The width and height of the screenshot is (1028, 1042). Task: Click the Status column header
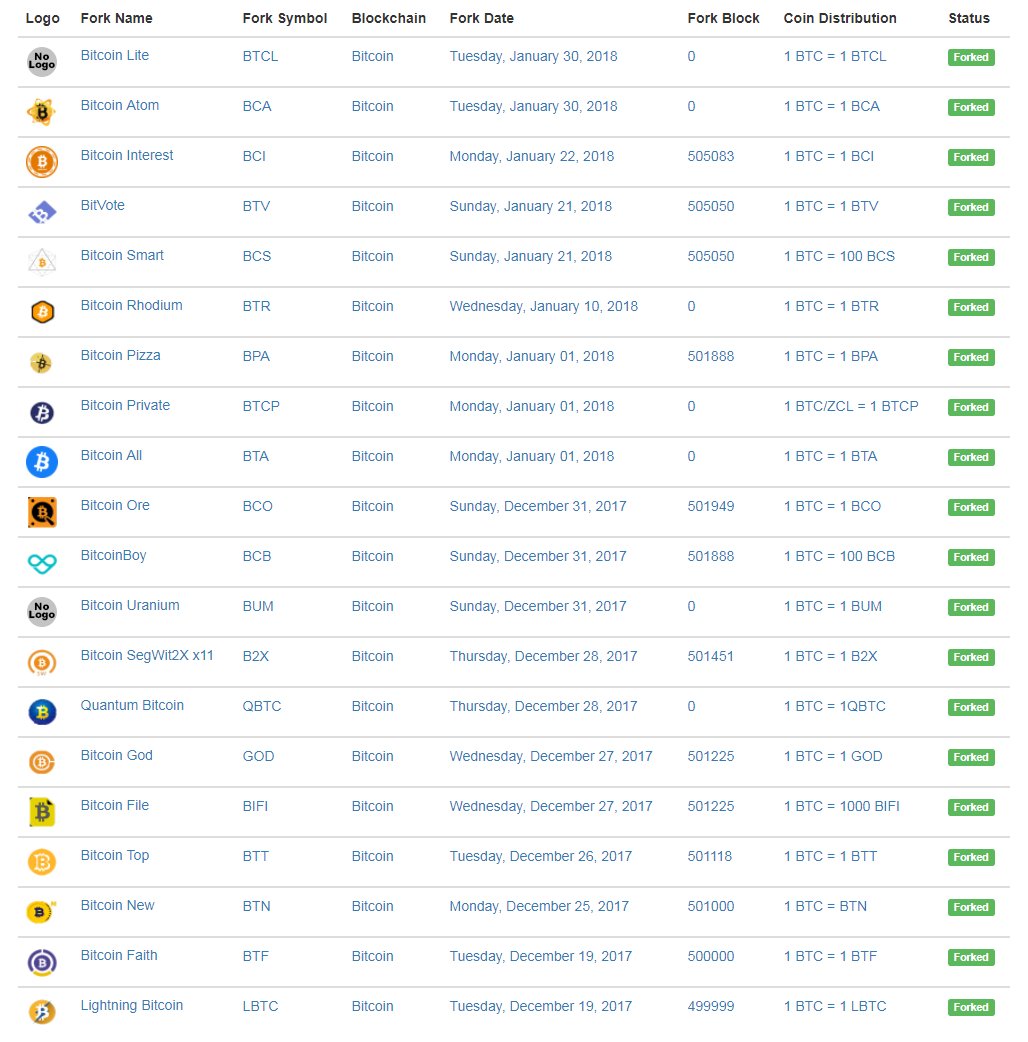click(969, 18)
